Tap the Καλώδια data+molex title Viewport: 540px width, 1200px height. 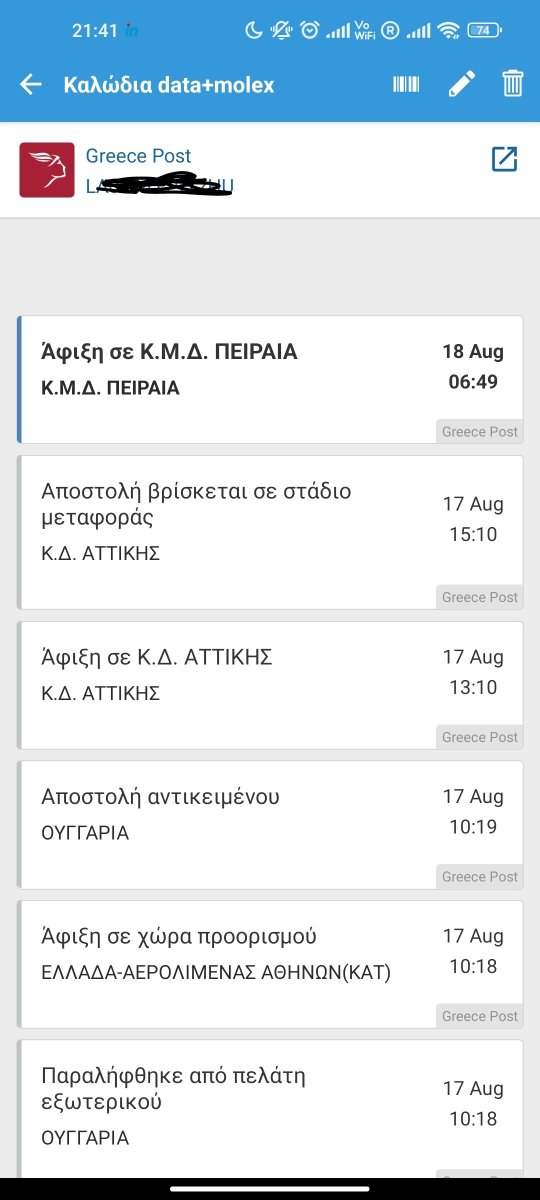(x=168, y=84)
